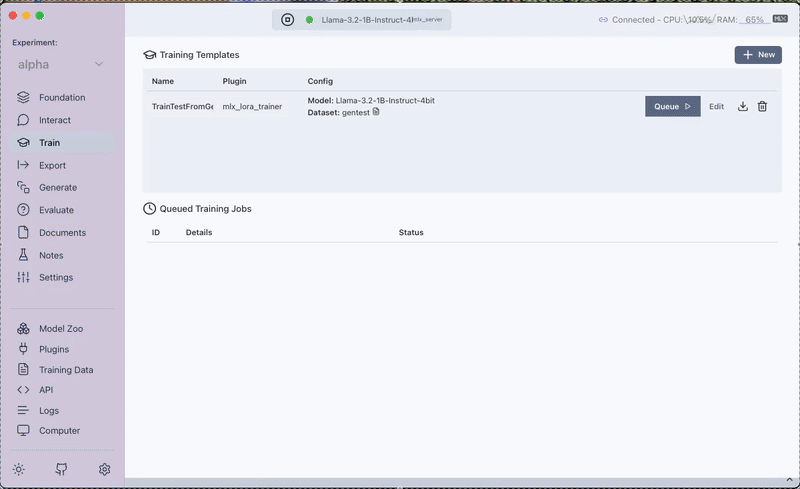This screenshot has height=489, width=800.
Task: Go to the Interact section
Action: pyautogui.click(x=54, y=120)
